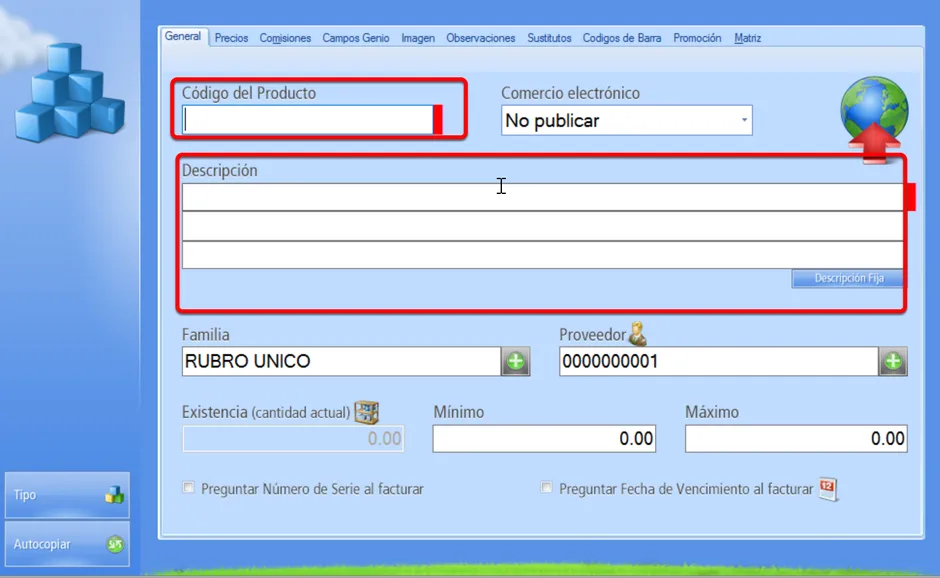
Task: Click the supplier person icon beside Proveedor
Action: tap(637, 334)
